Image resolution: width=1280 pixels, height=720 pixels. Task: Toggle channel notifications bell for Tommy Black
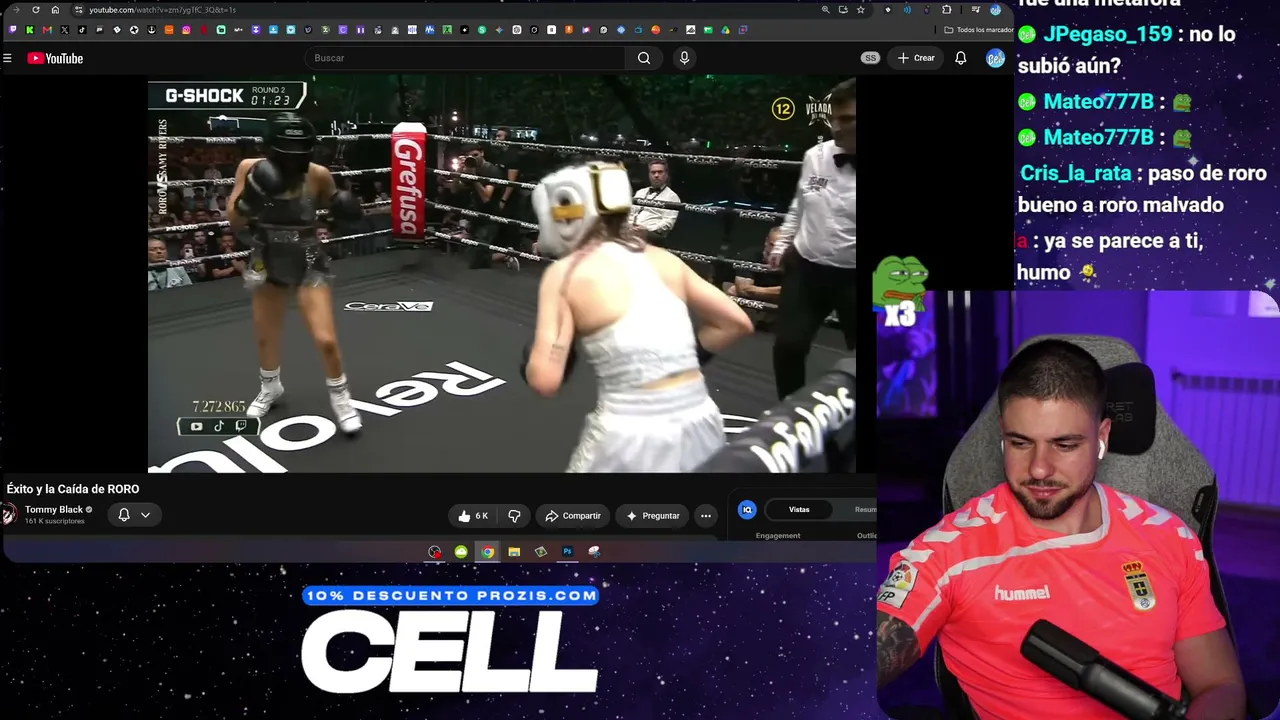124,515
